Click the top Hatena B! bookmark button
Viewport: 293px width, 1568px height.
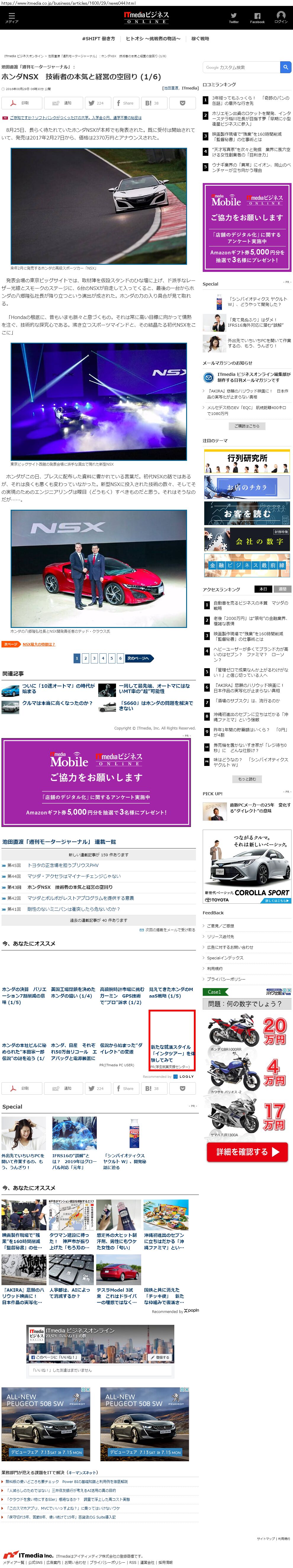(x=154, y=103)
